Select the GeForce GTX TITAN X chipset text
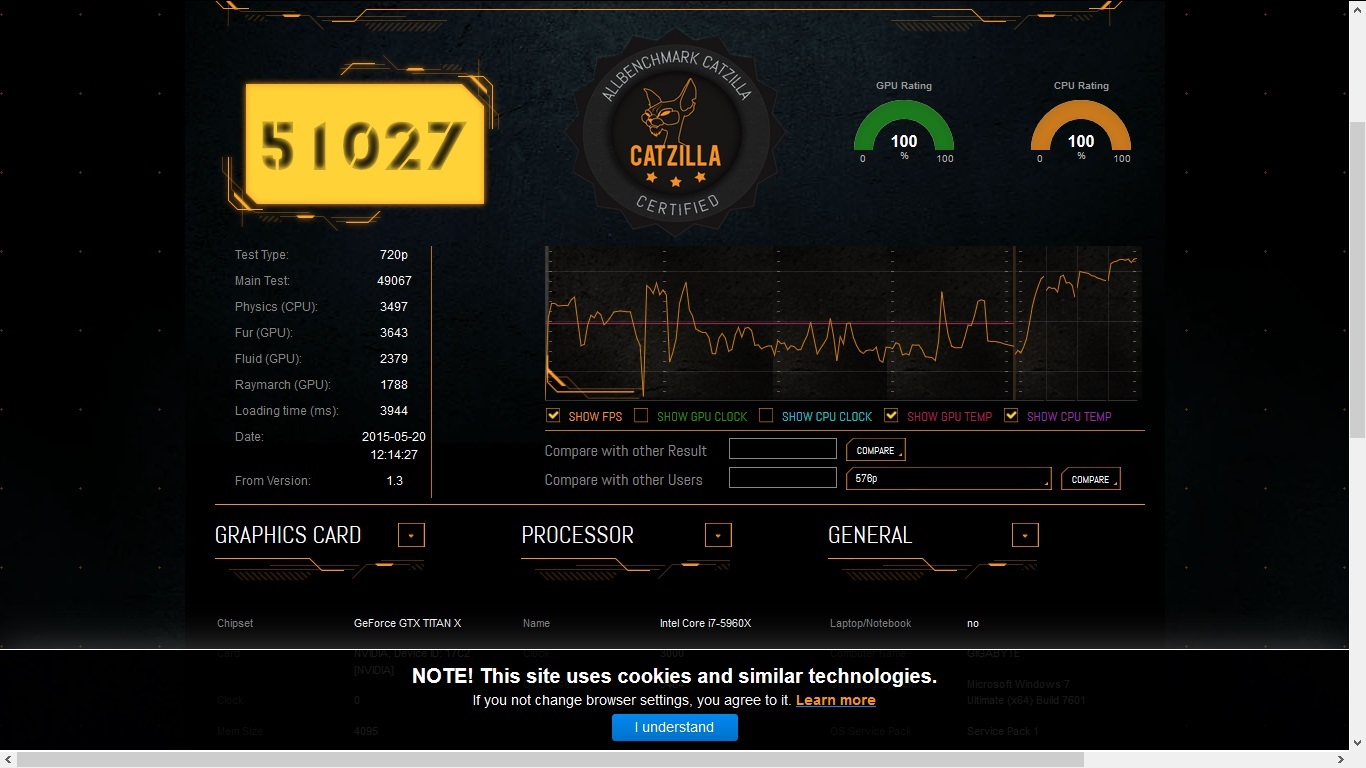The height and width of the screenshot is (768, 1366). [x=408, y=623]
